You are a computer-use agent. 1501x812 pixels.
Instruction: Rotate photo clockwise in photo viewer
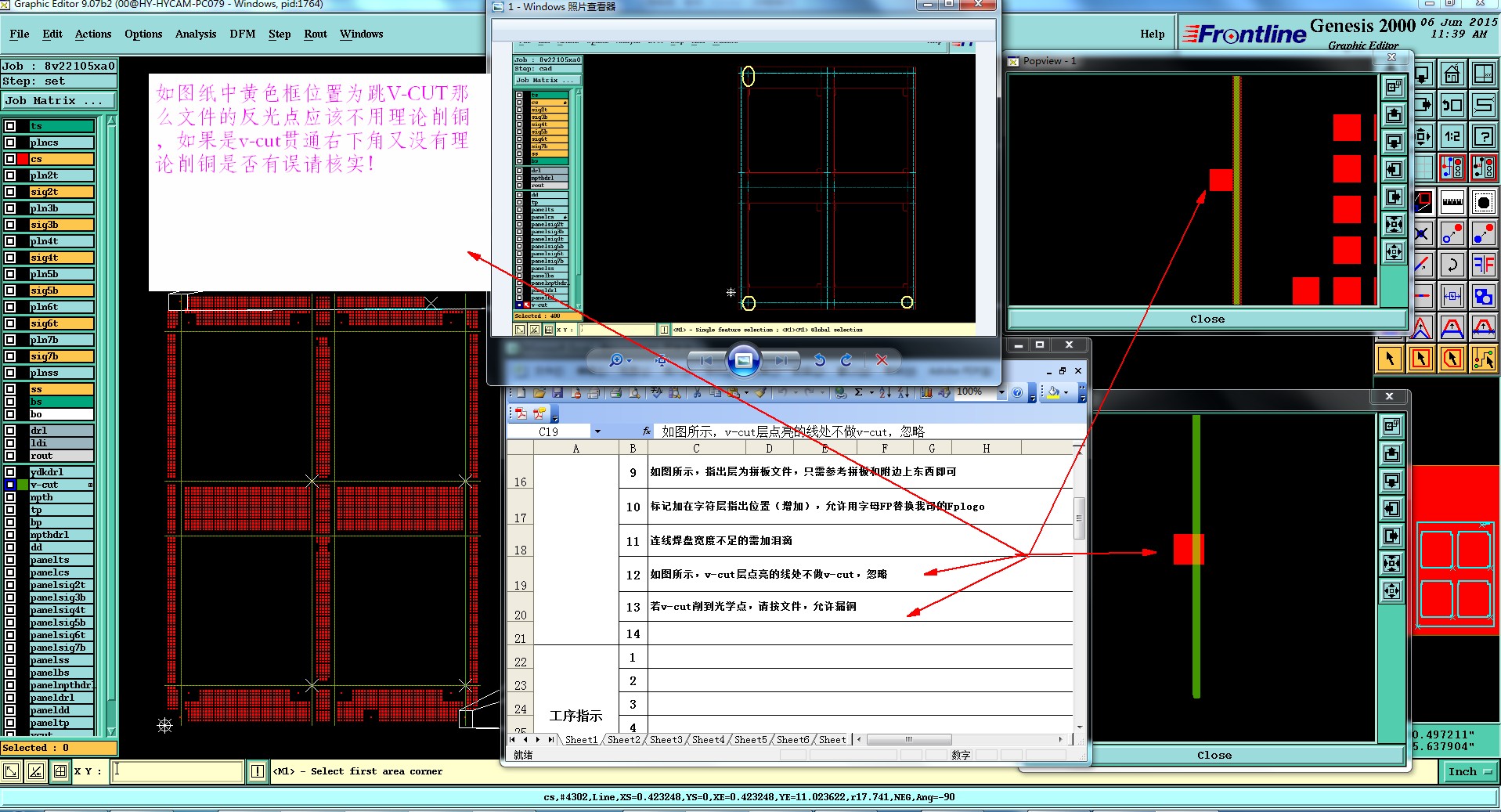(x=846, y=360)
